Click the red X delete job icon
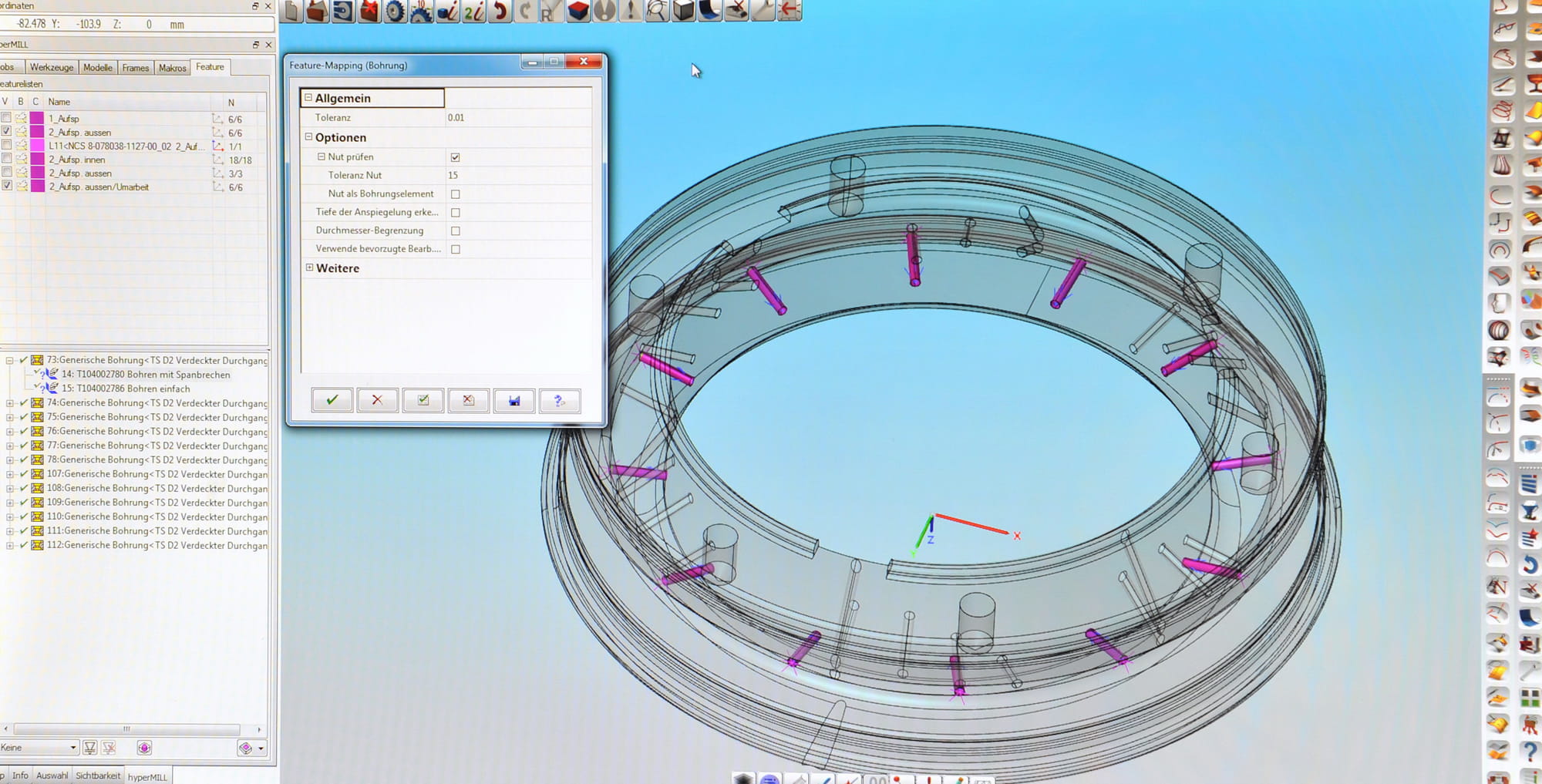This screenshot has height=784, width=1542. pyautogui.click(x=370, y=11)
